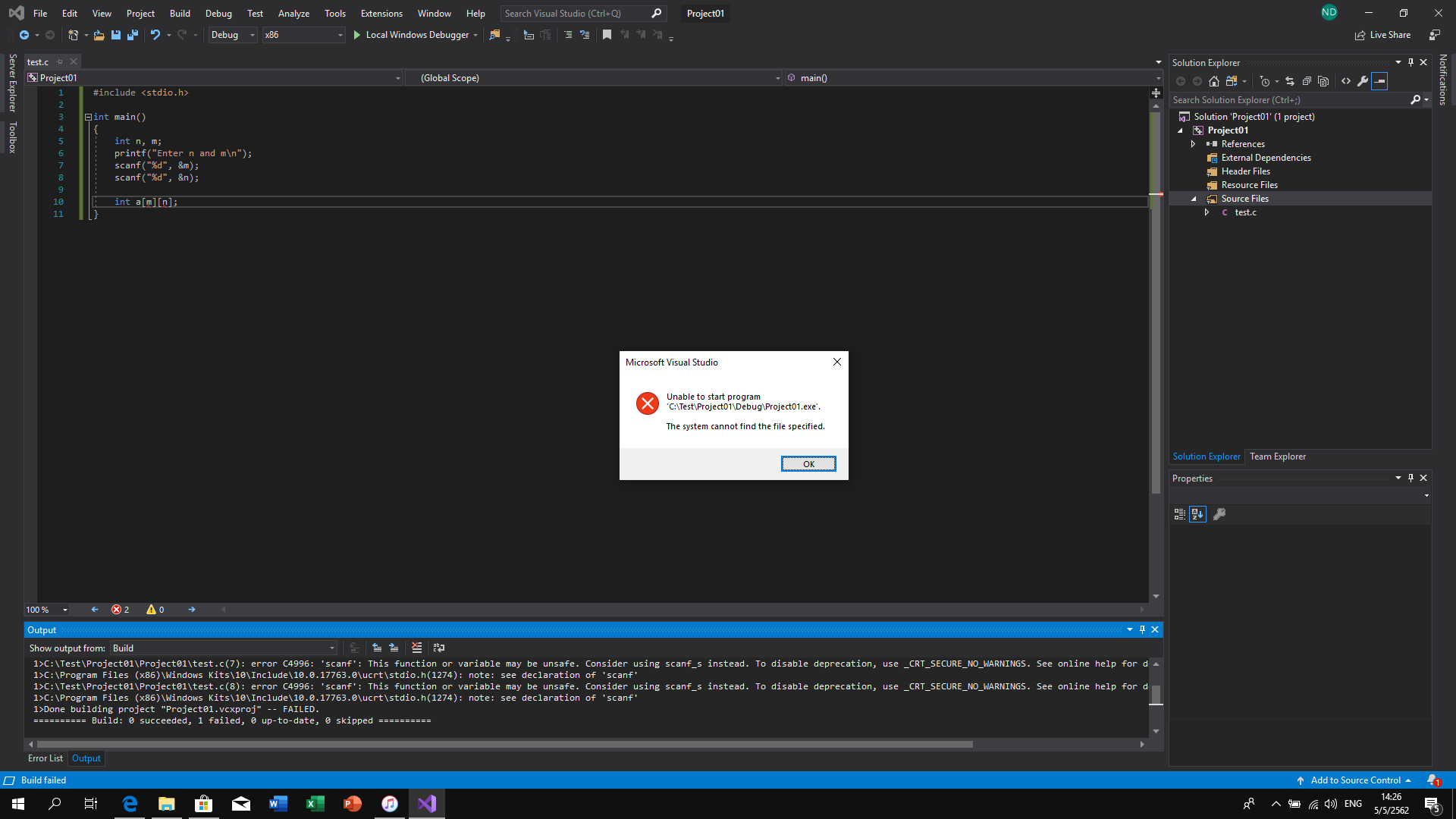Open the Debug configuration dropdown

[232, 35]
